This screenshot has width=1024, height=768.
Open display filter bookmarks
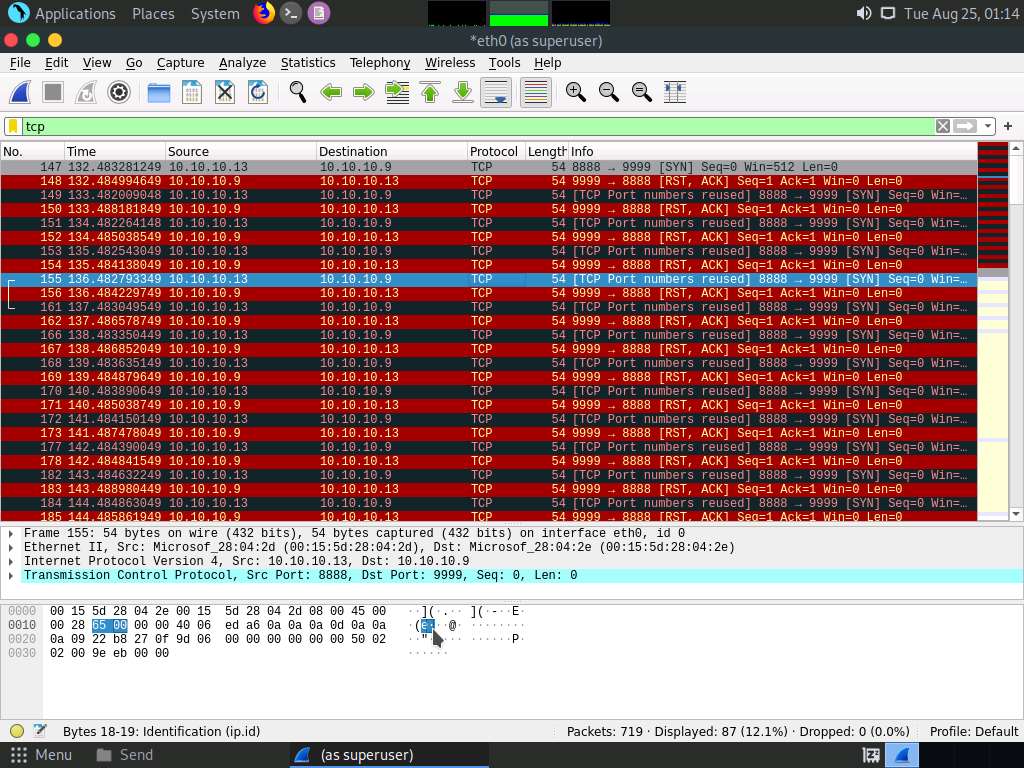pyautogui.click(x=13, y=126)
